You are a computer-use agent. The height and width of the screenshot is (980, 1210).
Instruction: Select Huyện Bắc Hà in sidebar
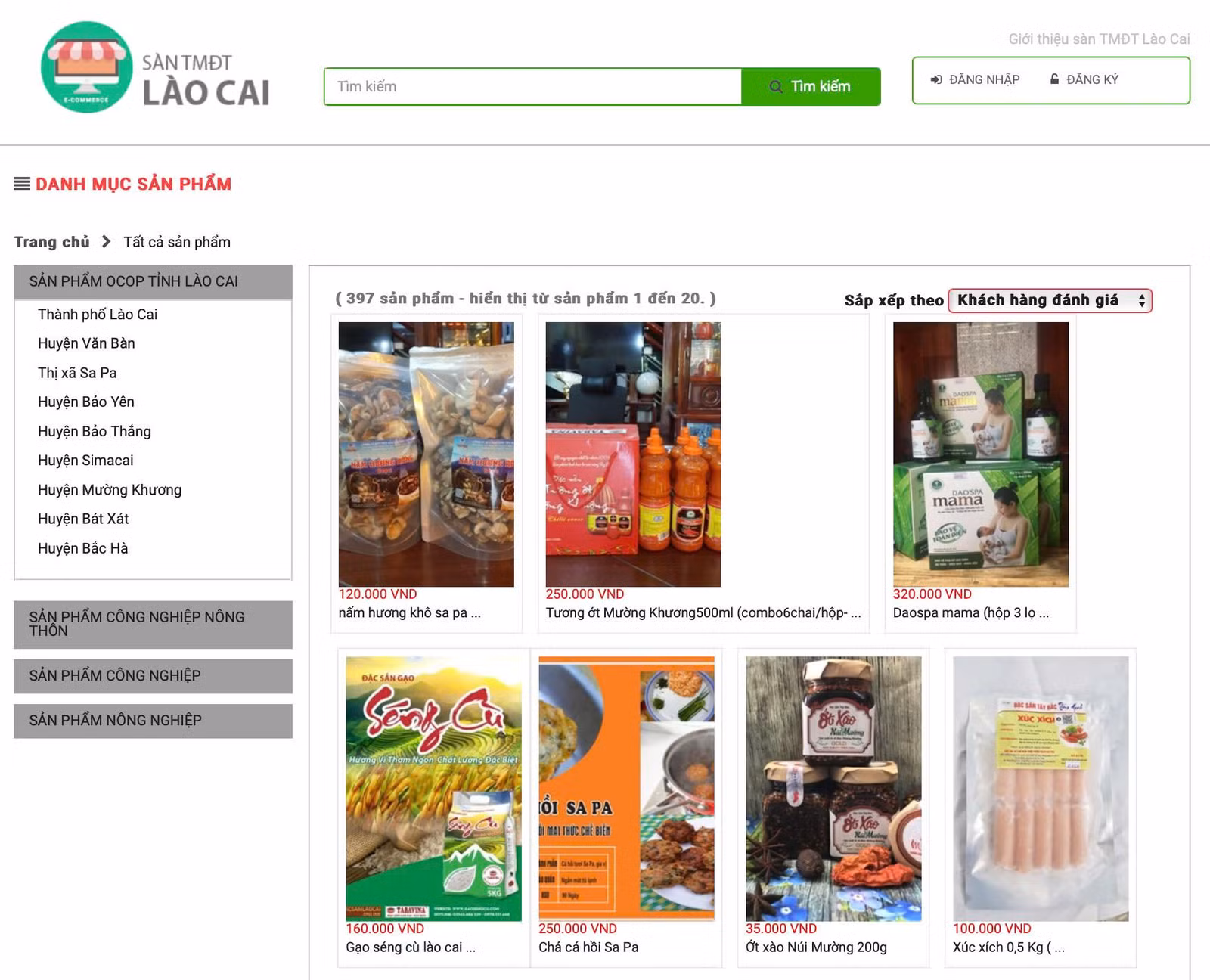[x=83, y=548]
